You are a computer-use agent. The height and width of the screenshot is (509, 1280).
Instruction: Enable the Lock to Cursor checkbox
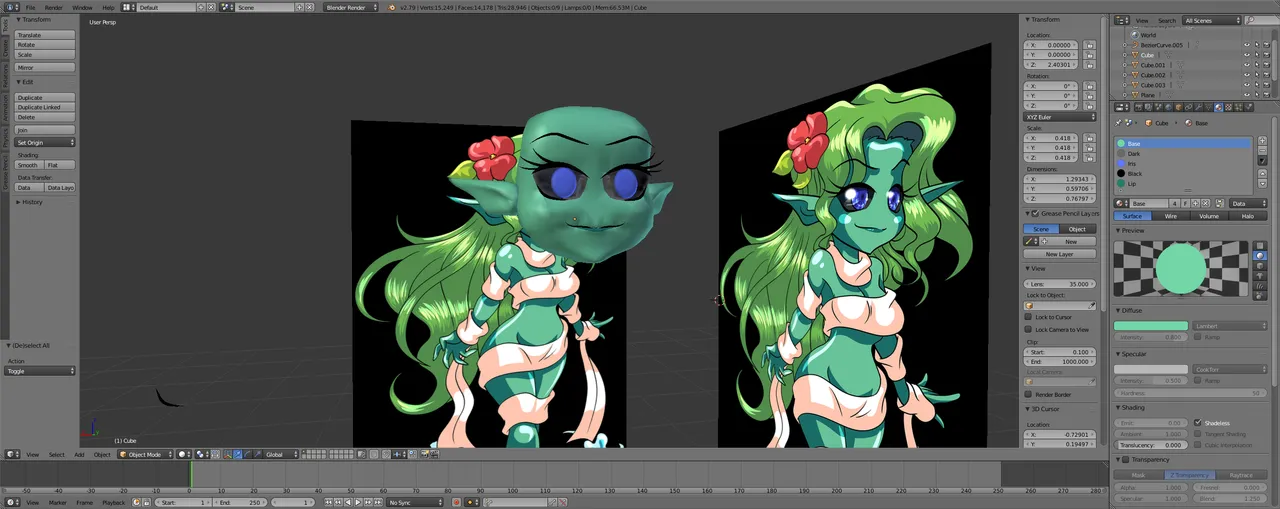[x=1028, y=317]
